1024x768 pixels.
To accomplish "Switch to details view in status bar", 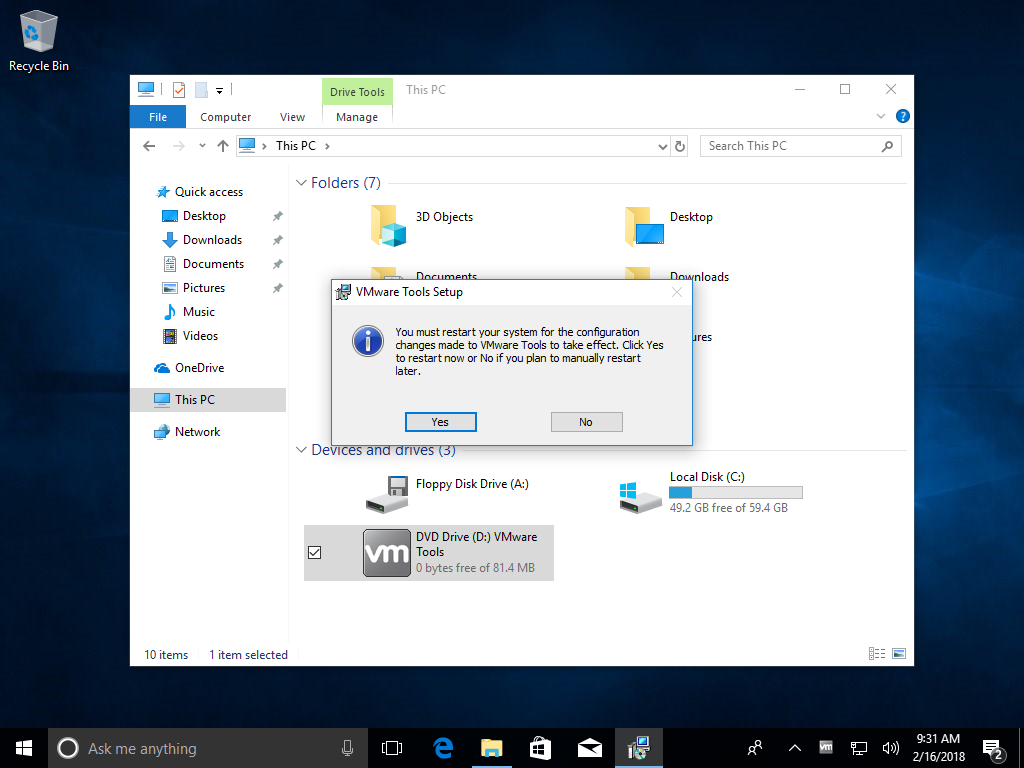I will click(877, 654).
